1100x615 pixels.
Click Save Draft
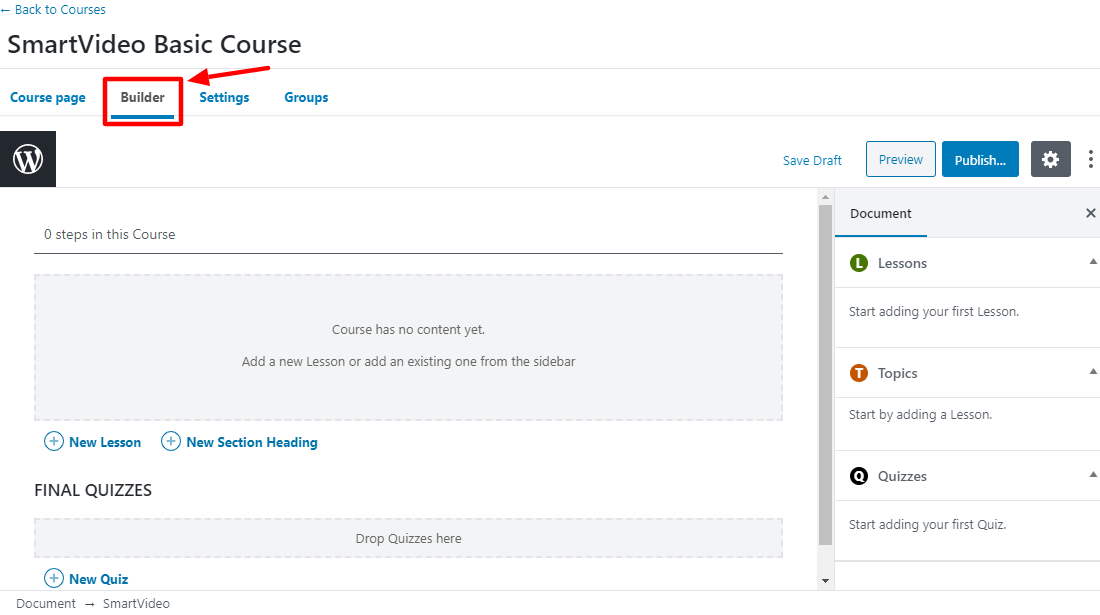812,161
